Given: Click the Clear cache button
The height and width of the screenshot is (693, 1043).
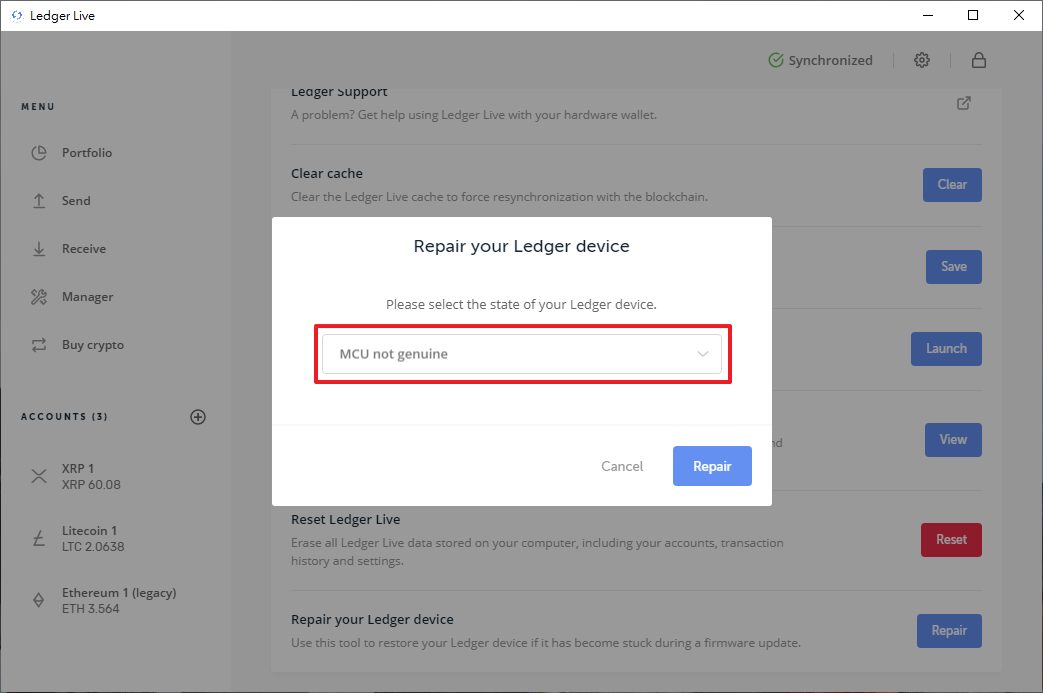Looking at the screenshot, I should pos(952,185).
